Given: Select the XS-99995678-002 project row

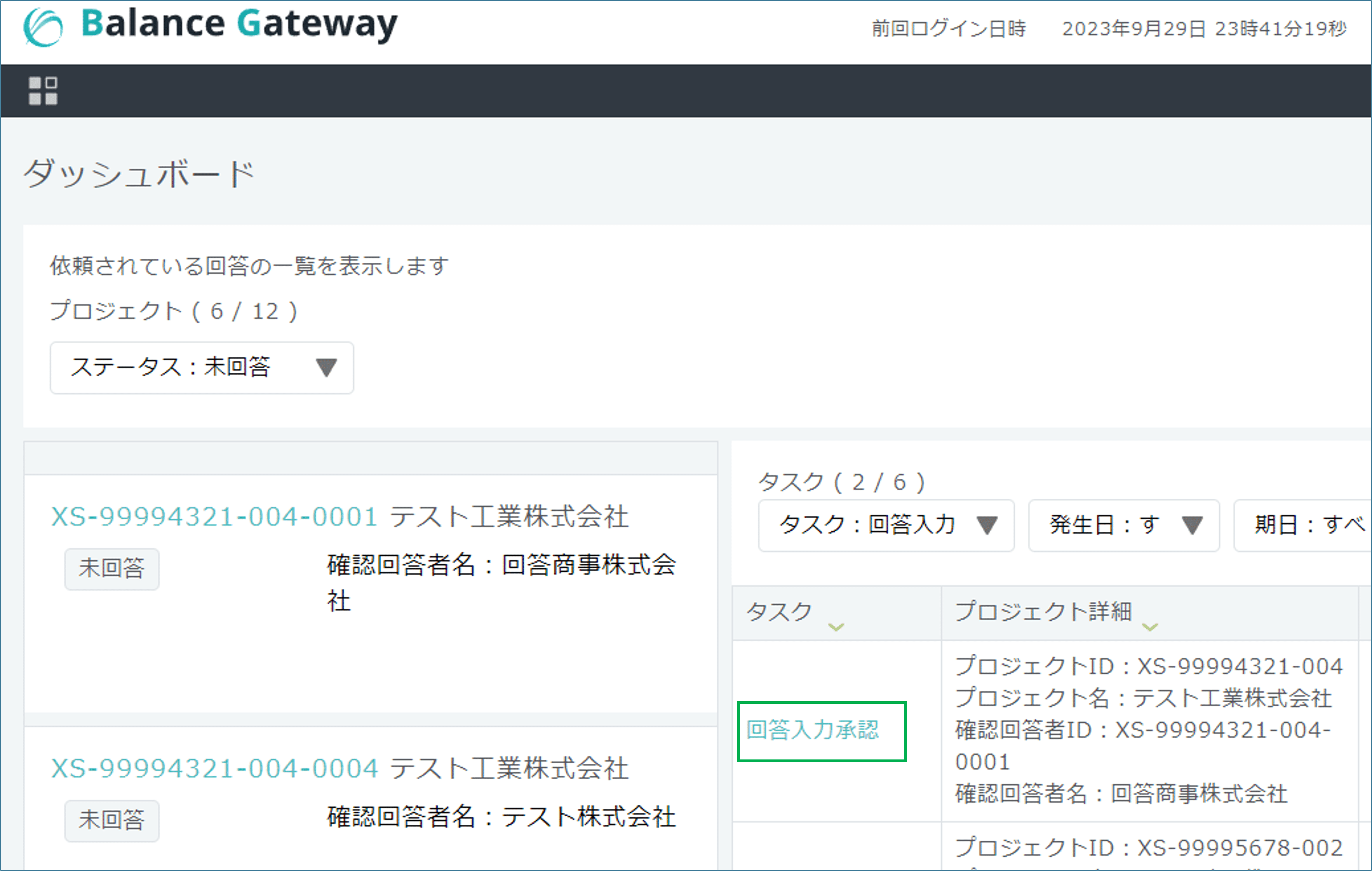Looking at the screenshot, I should click(1149, 848).
